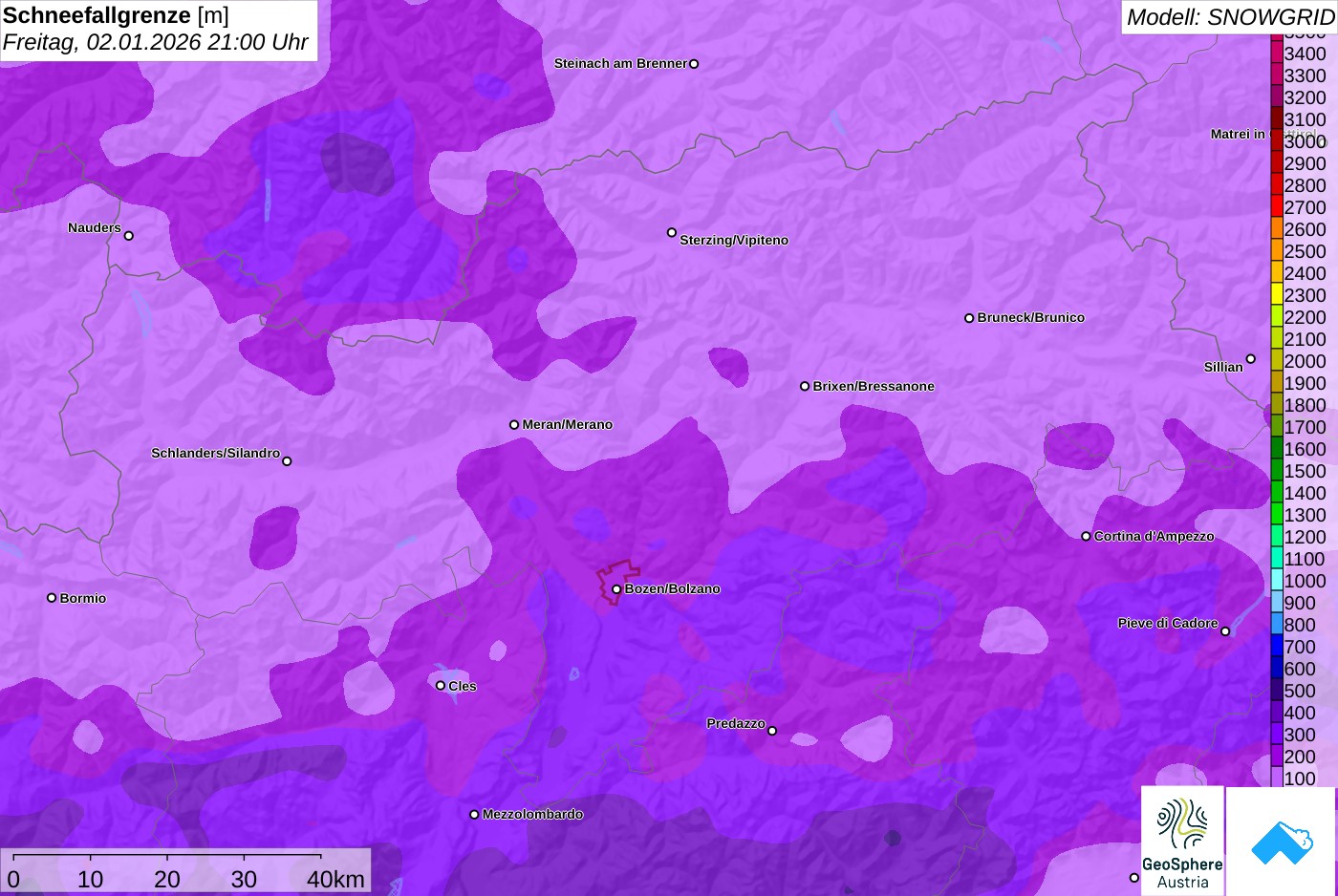The height and width of the screenshot is (896, 1338).
Task: Click the 1000 m legend swatch
Action: coord(1277,580)
